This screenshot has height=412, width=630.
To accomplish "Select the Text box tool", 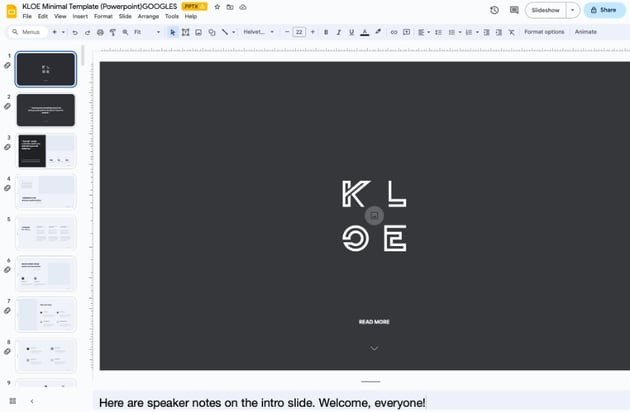I will 185,32.
